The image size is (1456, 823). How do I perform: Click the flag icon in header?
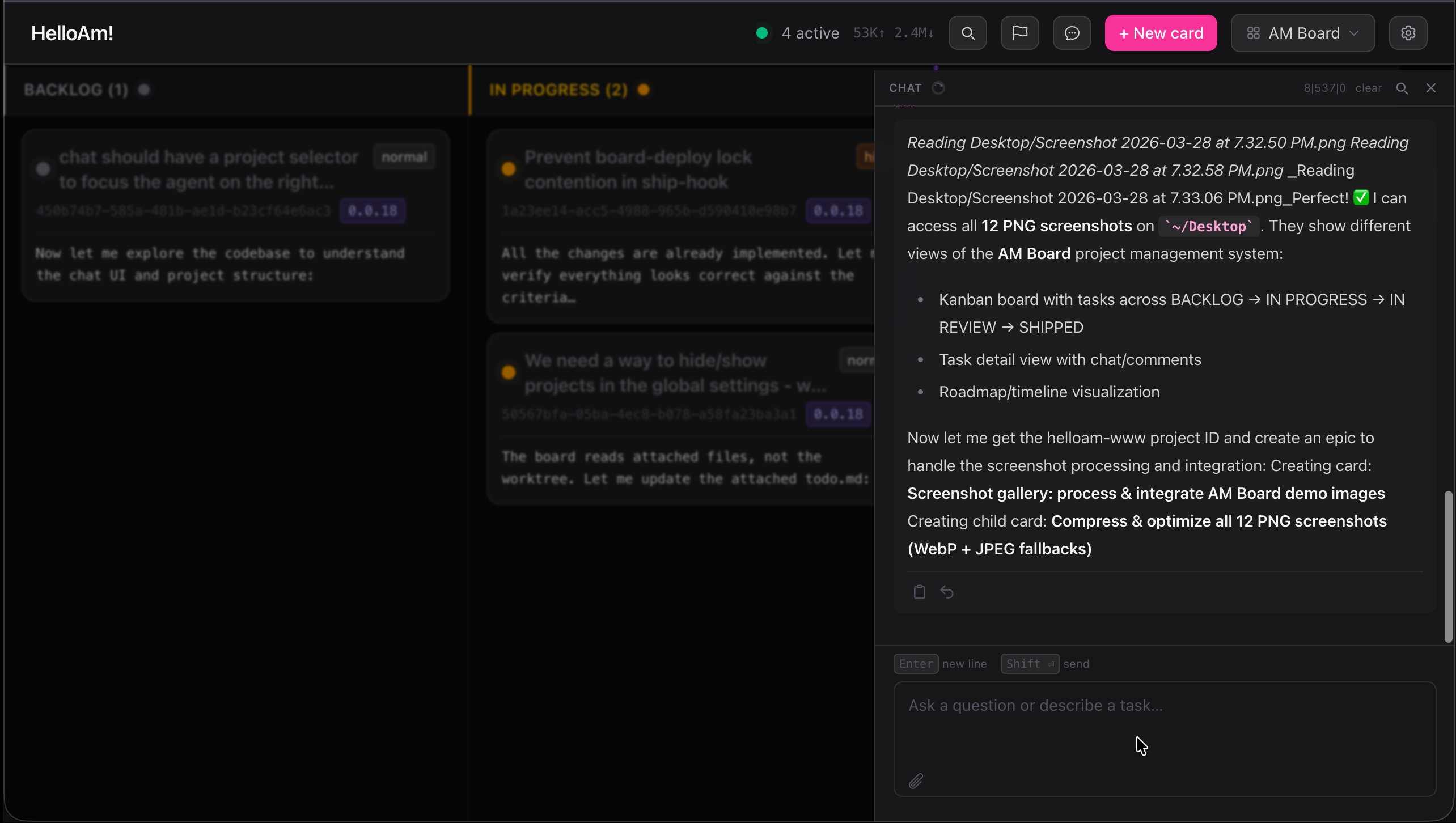tap(1019, 33)
